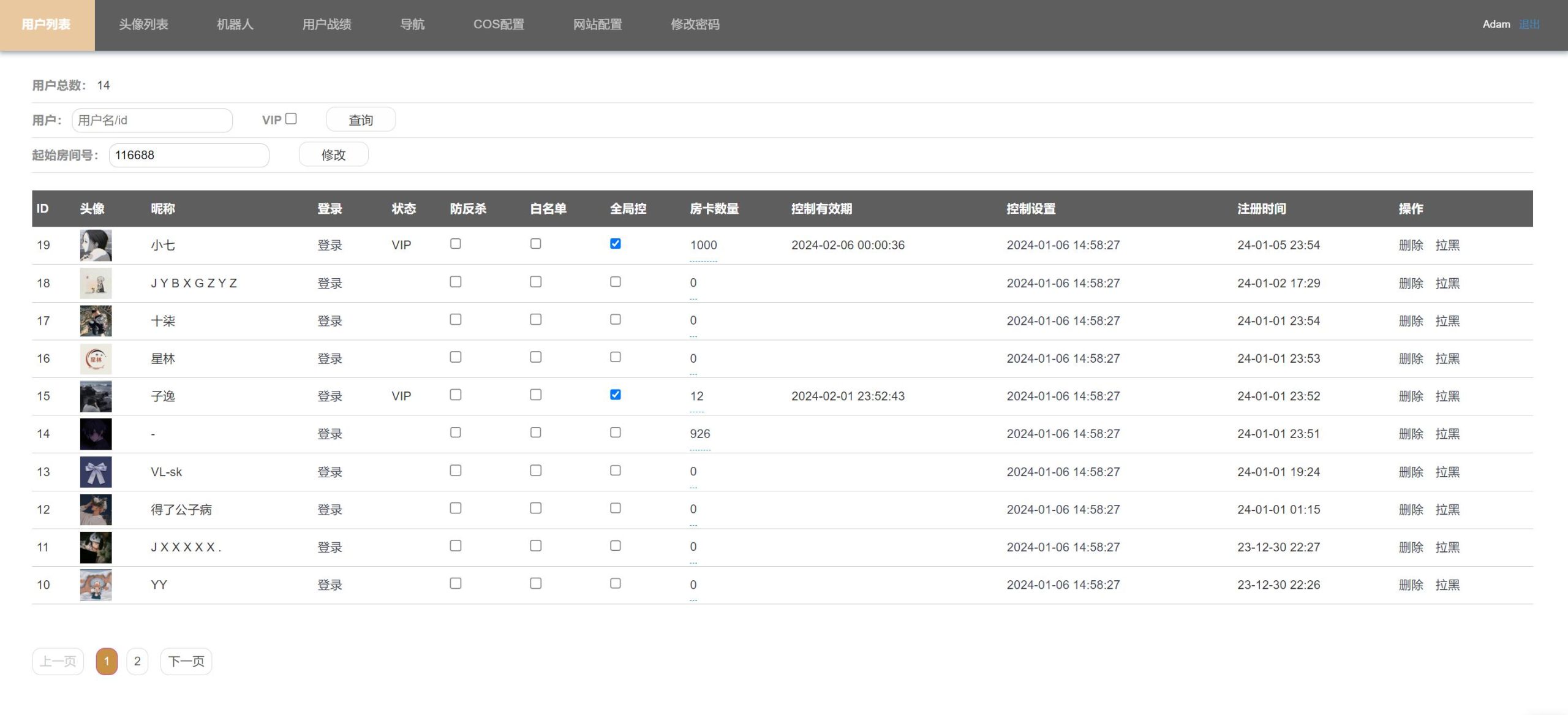1568x715 pixels.
Task: Open the COS配置 page
Action: [x=499, y=25]
